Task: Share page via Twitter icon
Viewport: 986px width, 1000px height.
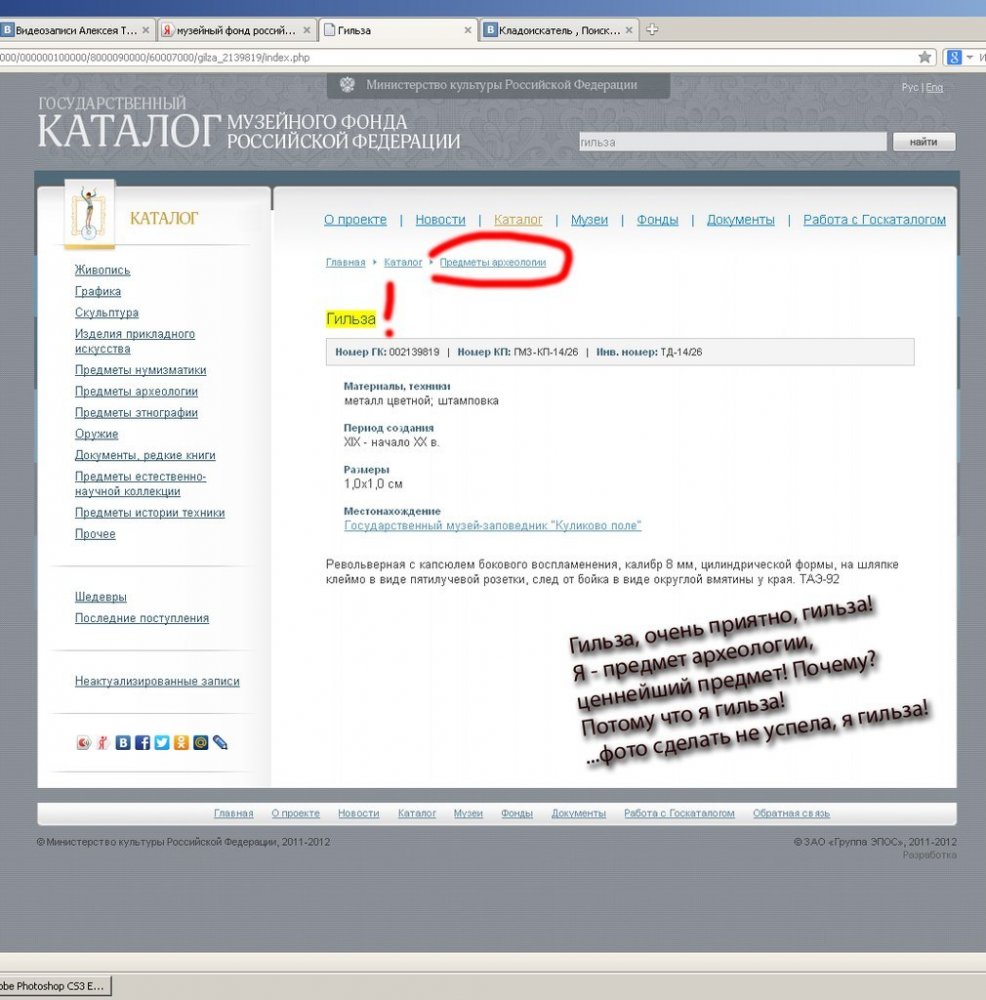Action: tap(161, 743)
